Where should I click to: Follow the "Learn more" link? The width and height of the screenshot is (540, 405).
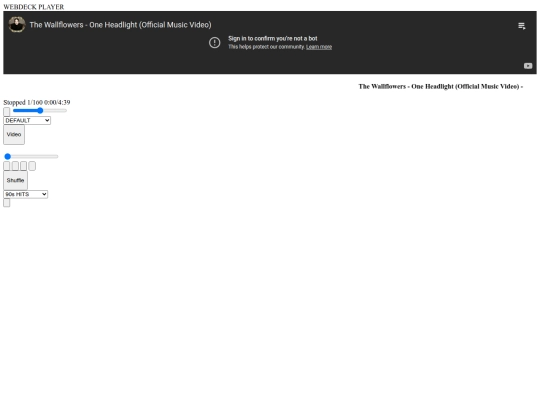319,47
